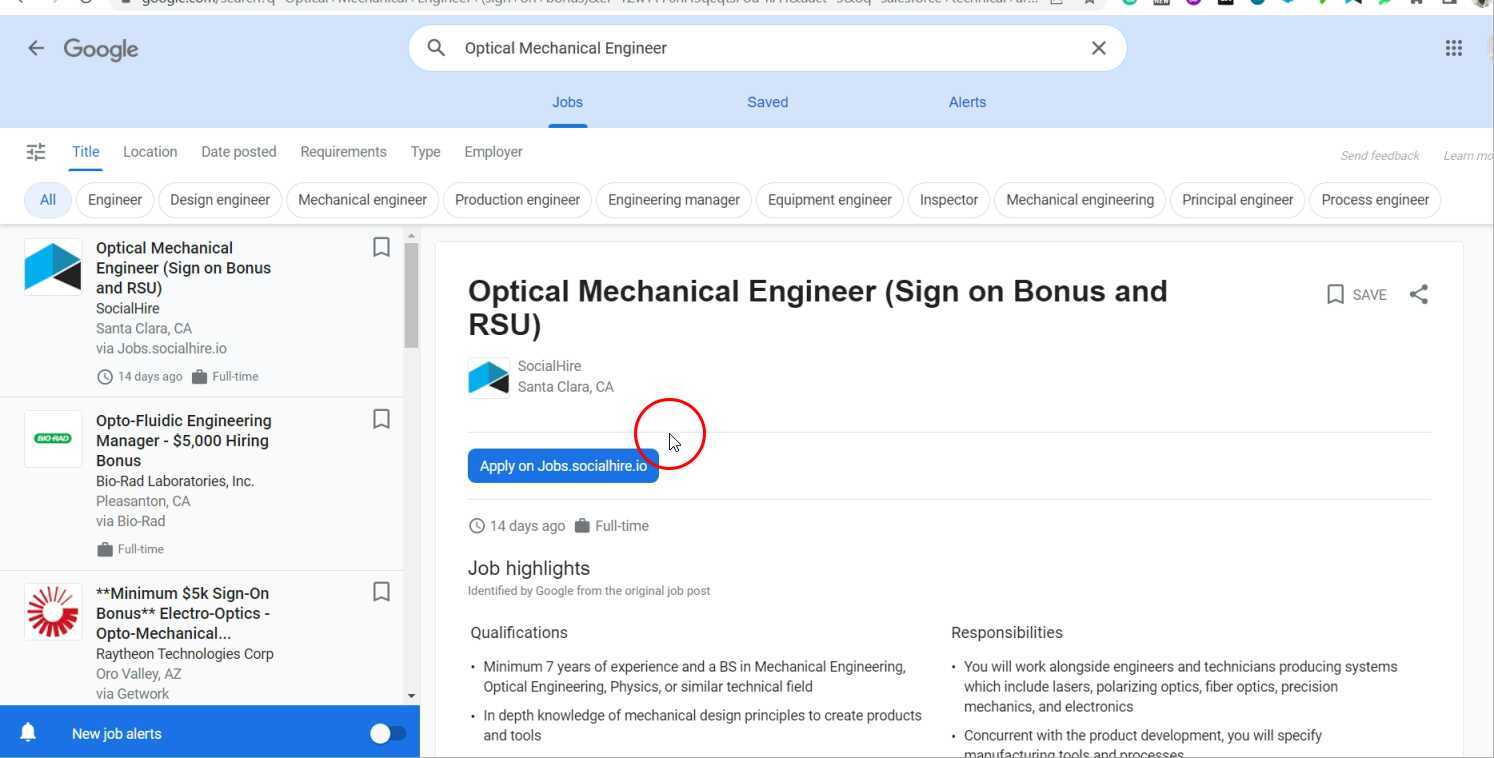Open the Opto-Fluidic Engineering Manager job title

183,440
